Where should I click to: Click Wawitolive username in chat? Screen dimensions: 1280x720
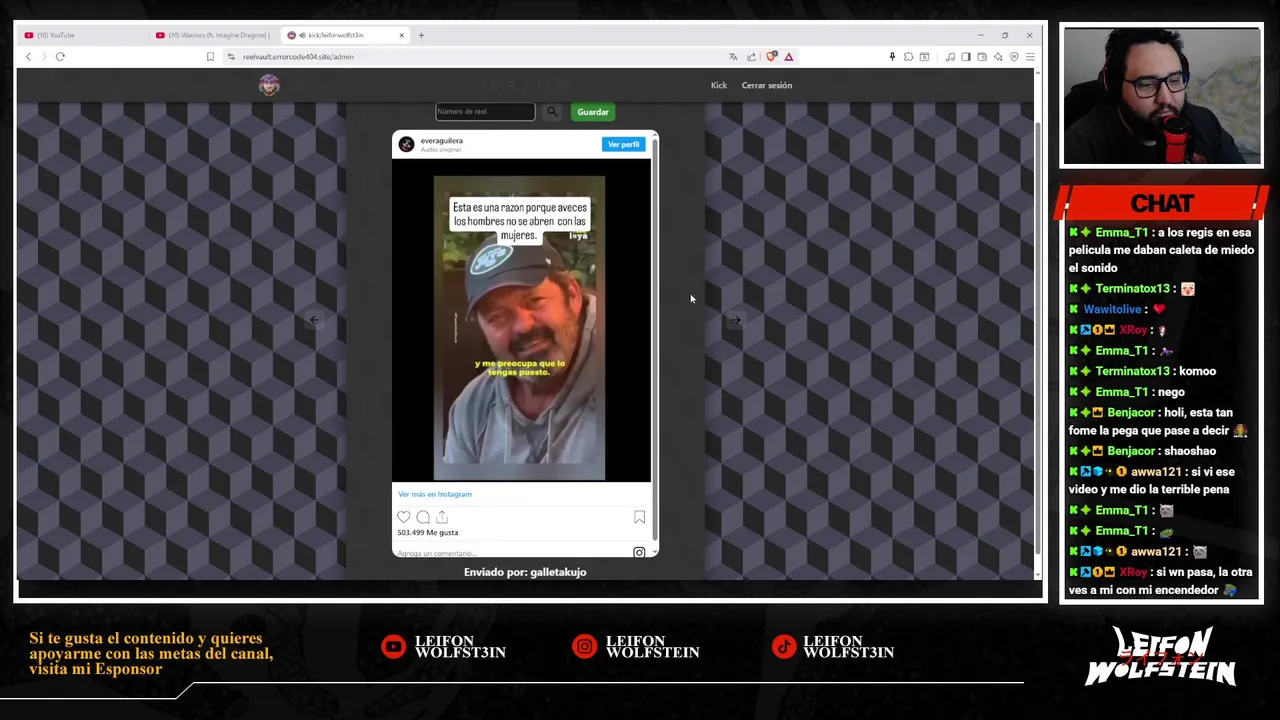(x=1113, y=310)
